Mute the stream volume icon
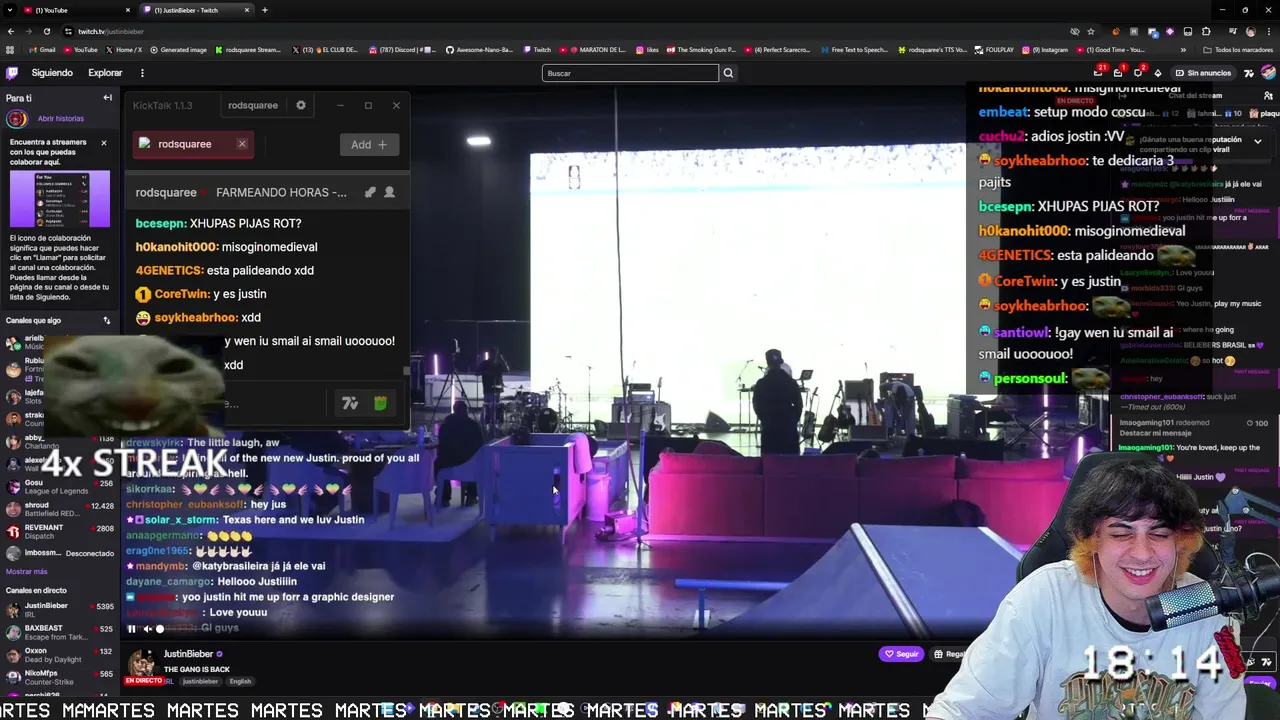The width and height of the screenshot is (1280, 720). click(147, 629)
